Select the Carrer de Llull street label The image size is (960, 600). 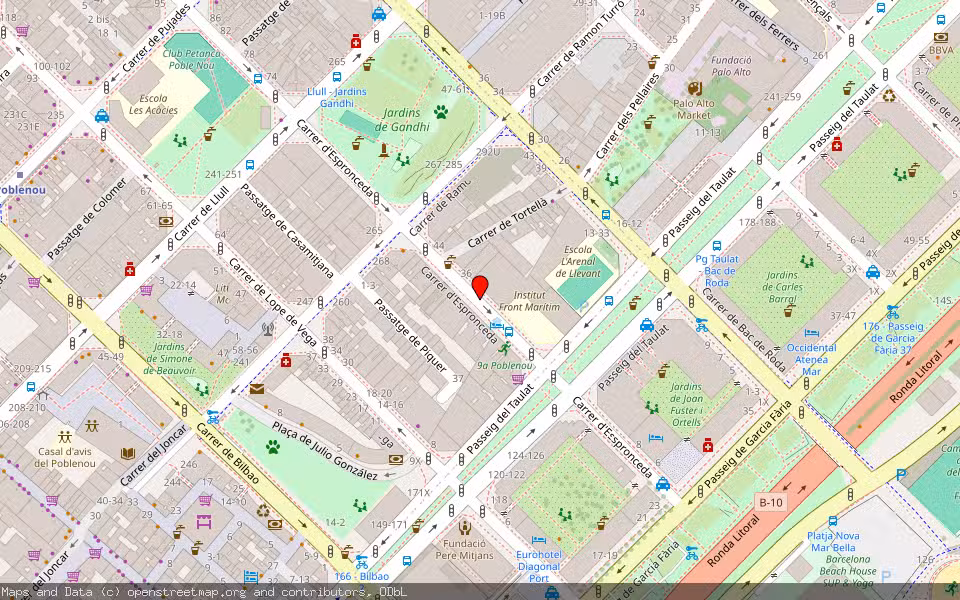pos(201,214)
